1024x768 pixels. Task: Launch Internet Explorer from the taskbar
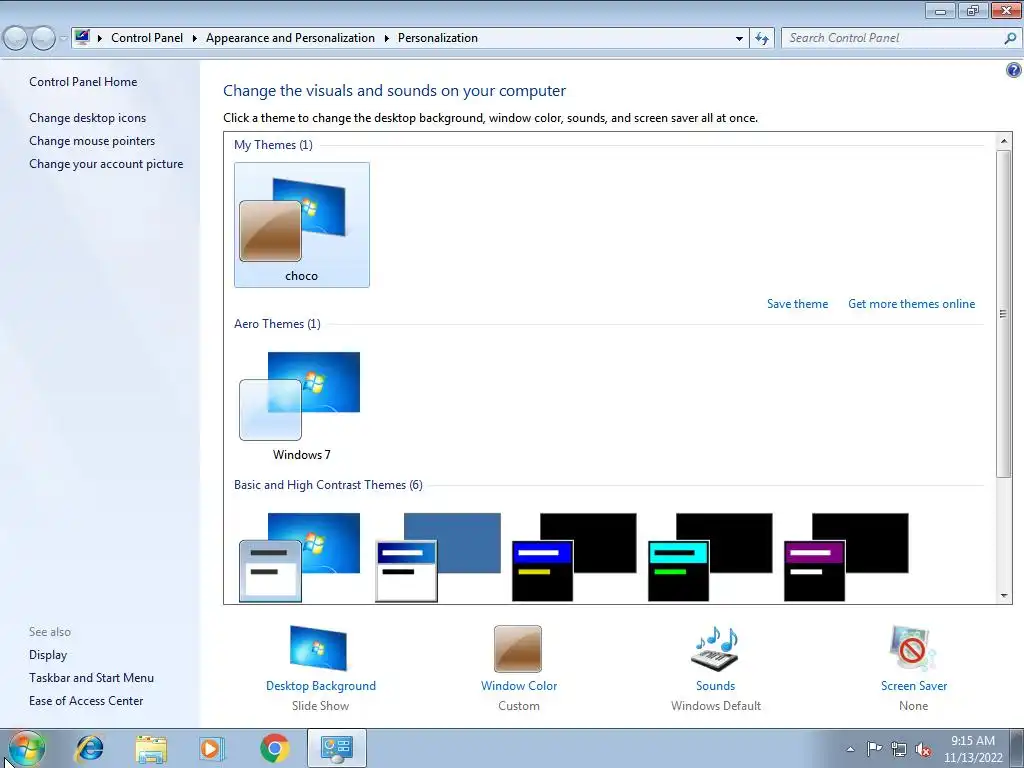pyautogui.click(x=89, y=748)
